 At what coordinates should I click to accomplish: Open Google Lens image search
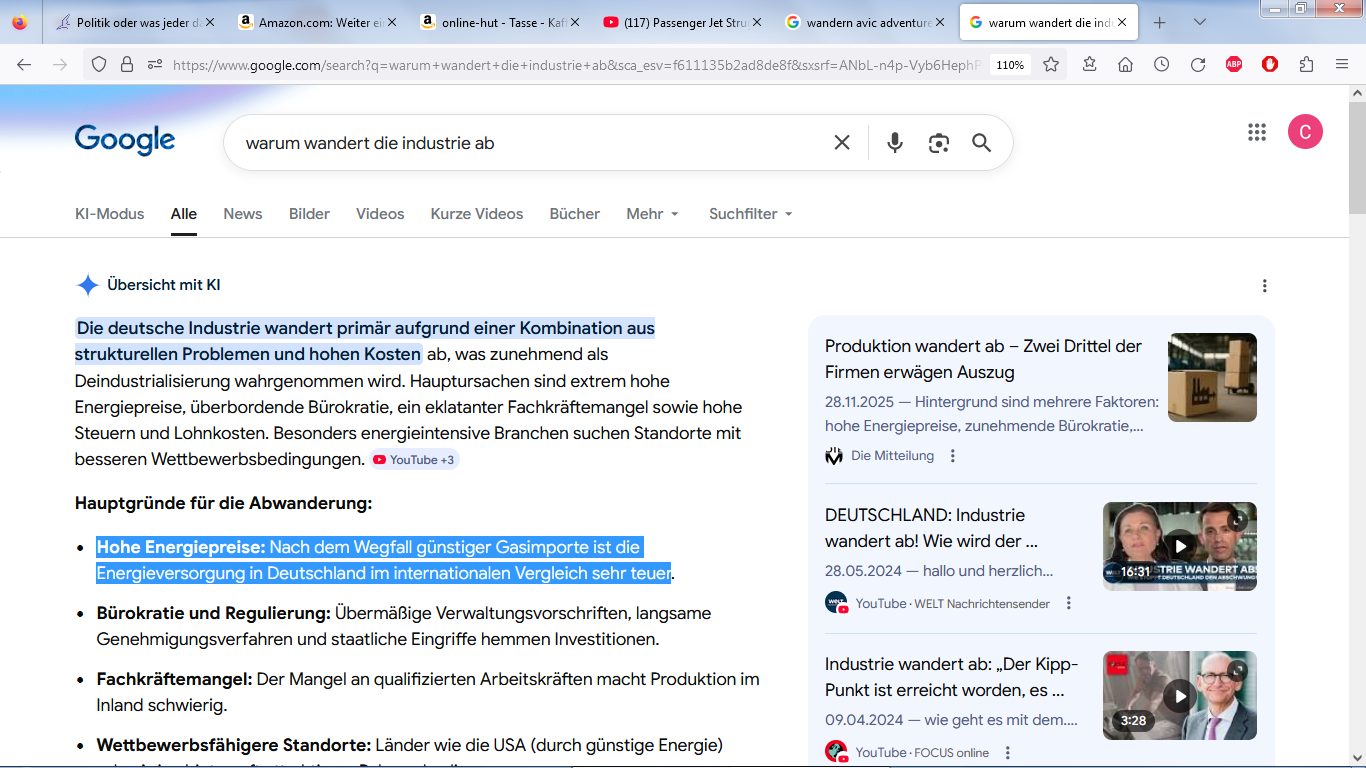(938, 143)
